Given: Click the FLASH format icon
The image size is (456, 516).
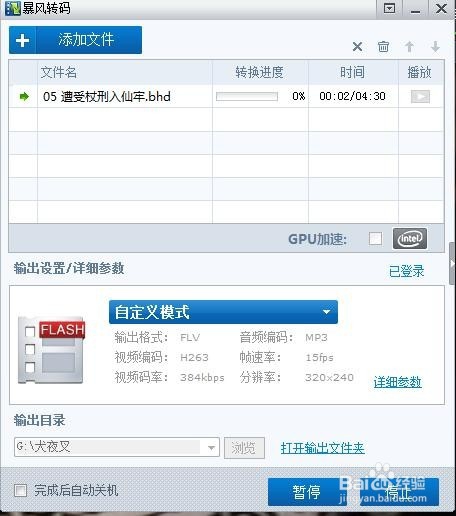Looking at the screenshot, I should coord(51,349).
